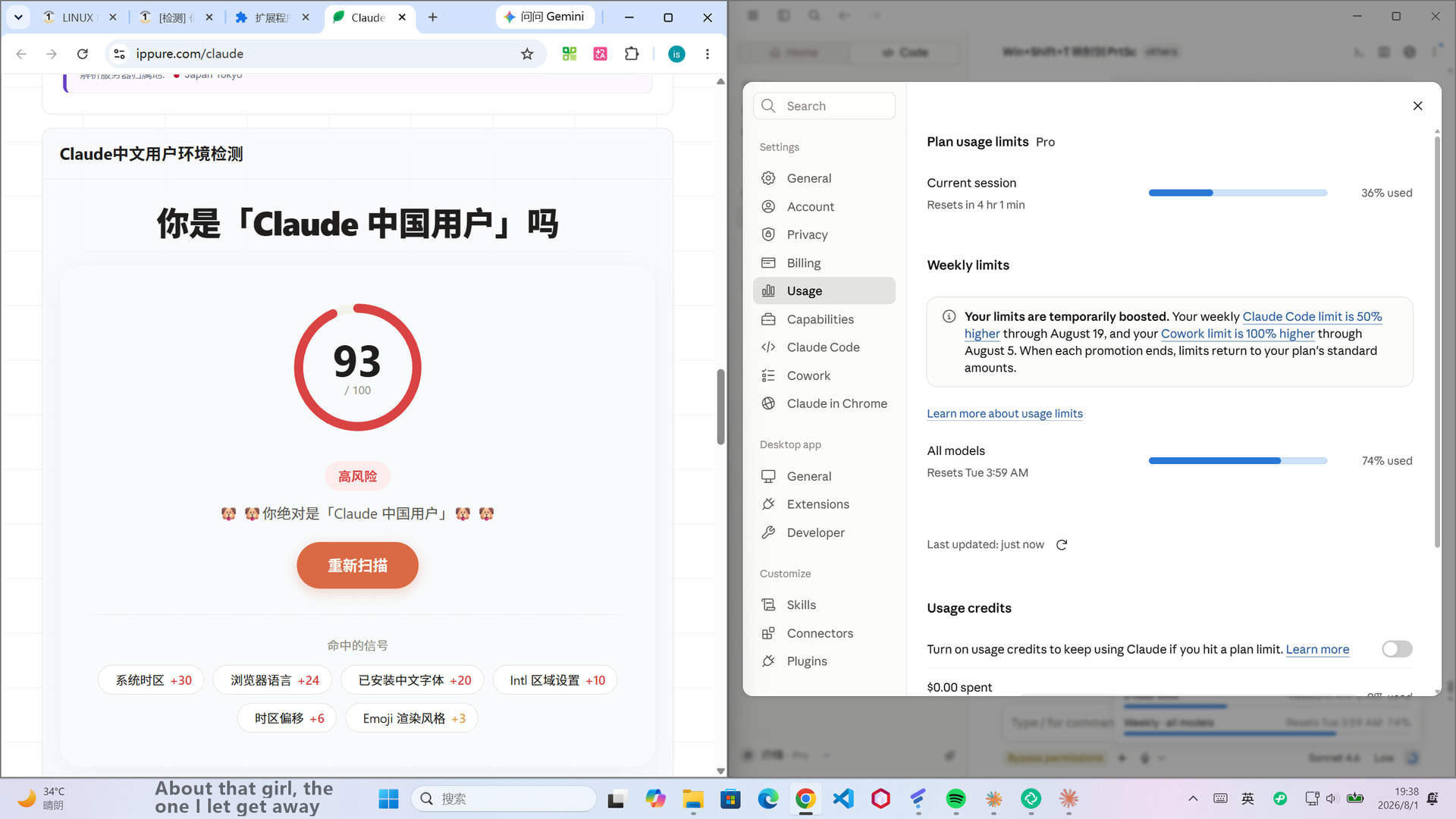
Task: Select Plugins in the settings sidebar
Action: click(824, 661)
